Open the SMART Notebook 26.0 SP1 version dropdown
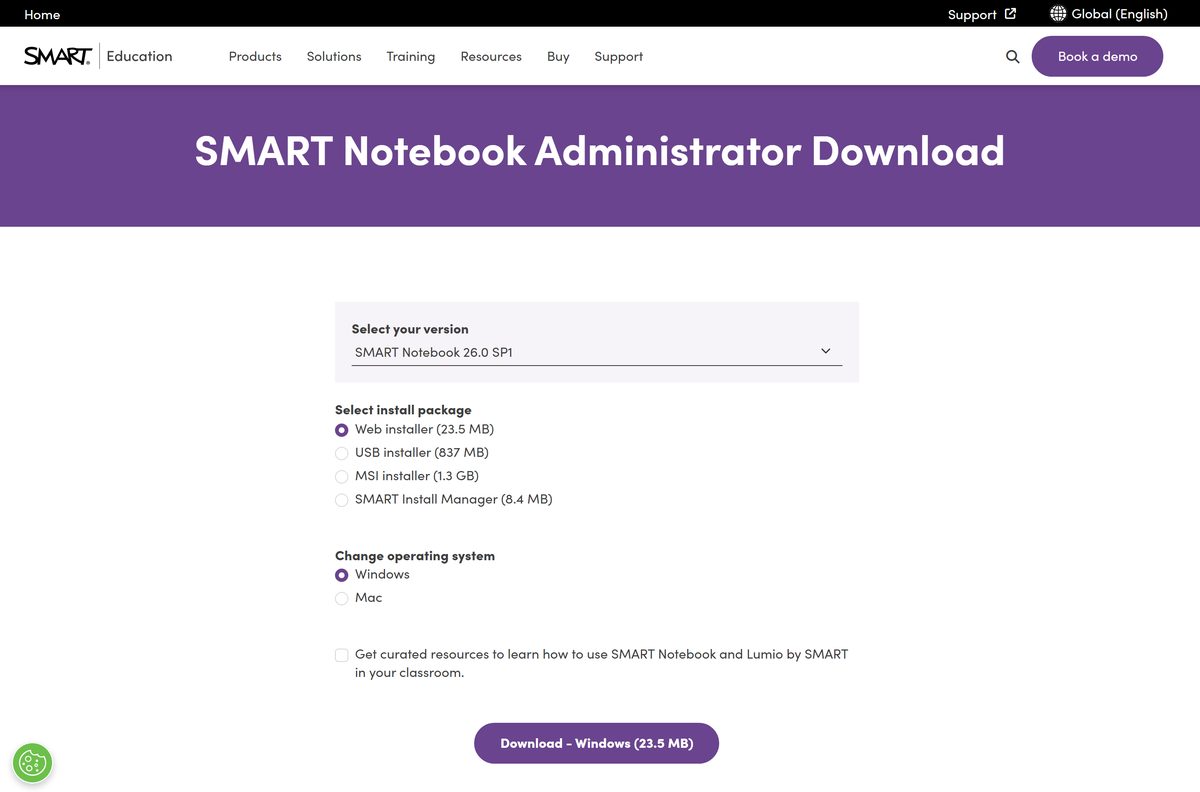1200x792 pixels. pyautogui.click(x=597, y=352)
